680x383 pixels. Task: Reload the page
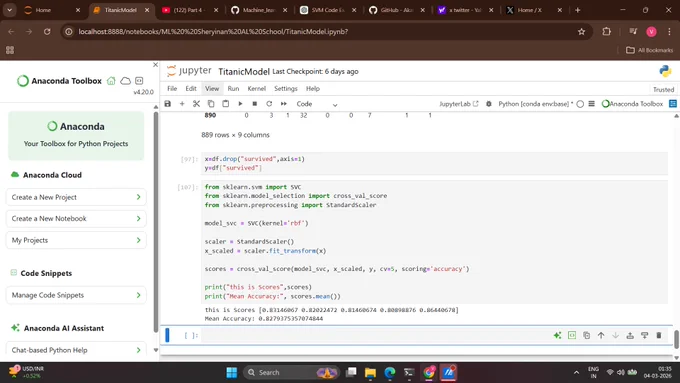[x=47, y=32]
